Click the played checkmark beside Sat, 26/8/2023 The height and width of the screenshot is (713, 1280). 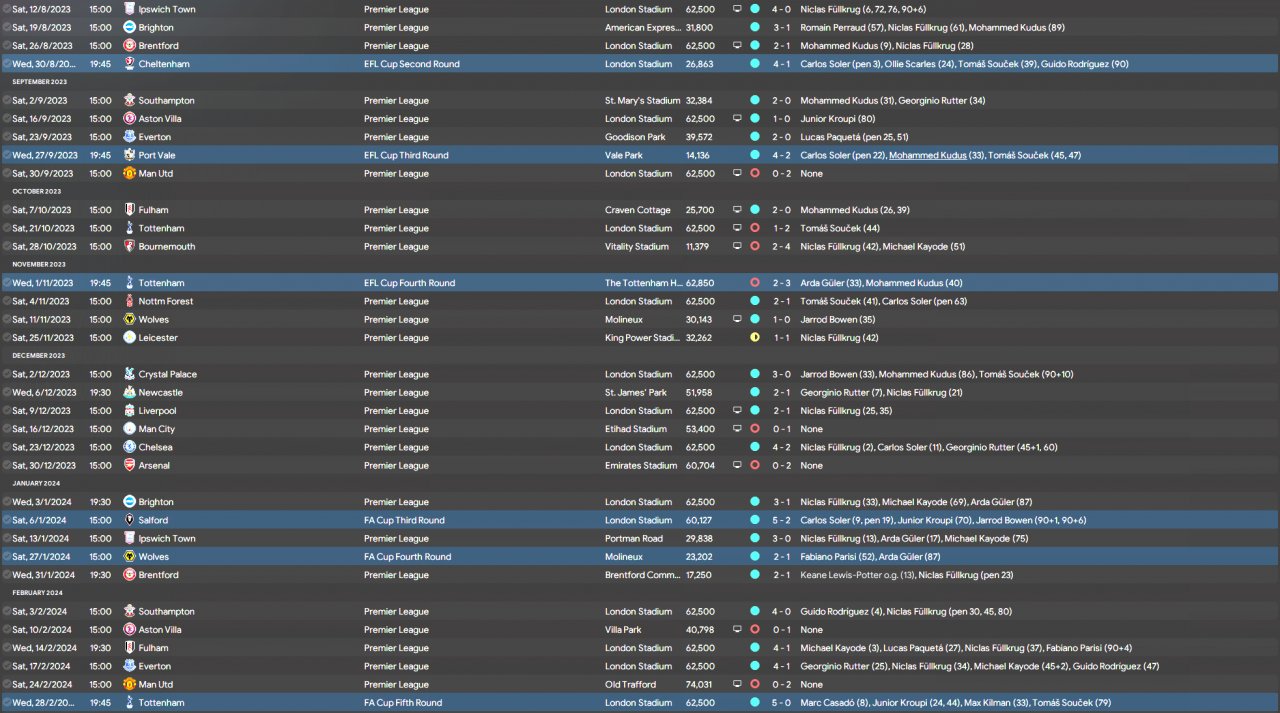tap(7, 46)
